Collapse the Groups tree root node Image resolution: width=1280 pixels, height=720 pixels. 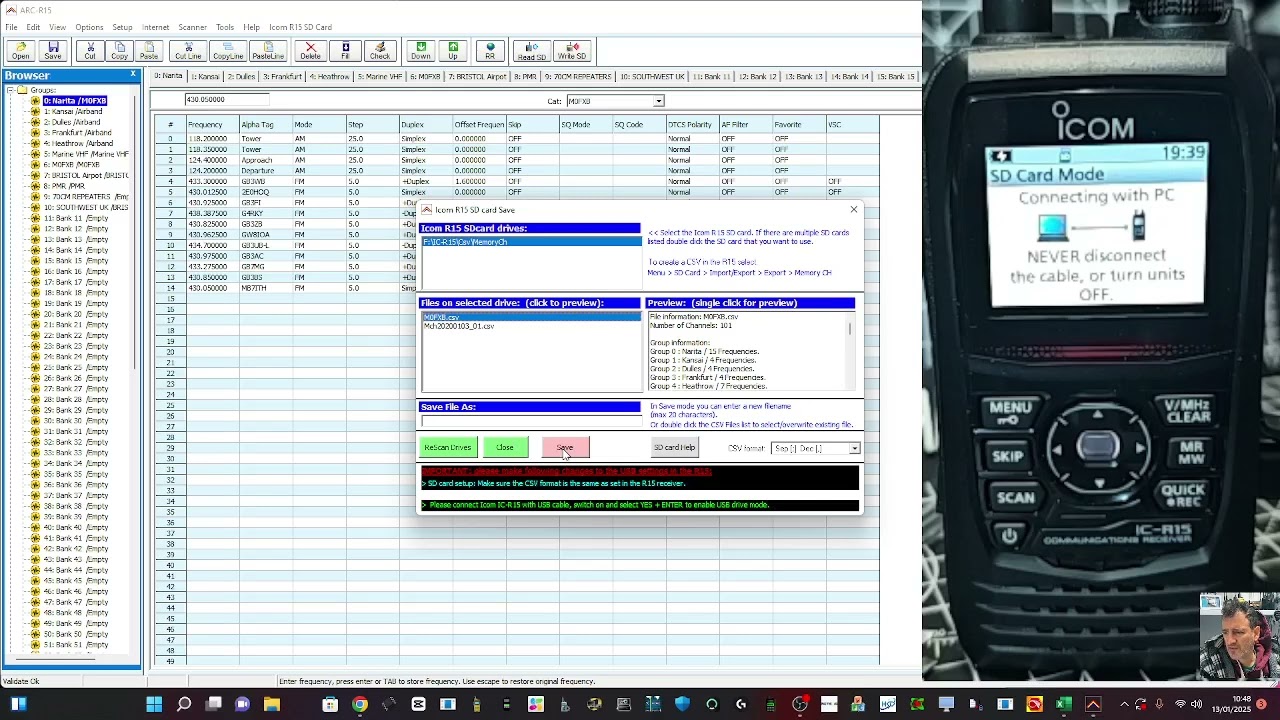[x=11, y=90]
